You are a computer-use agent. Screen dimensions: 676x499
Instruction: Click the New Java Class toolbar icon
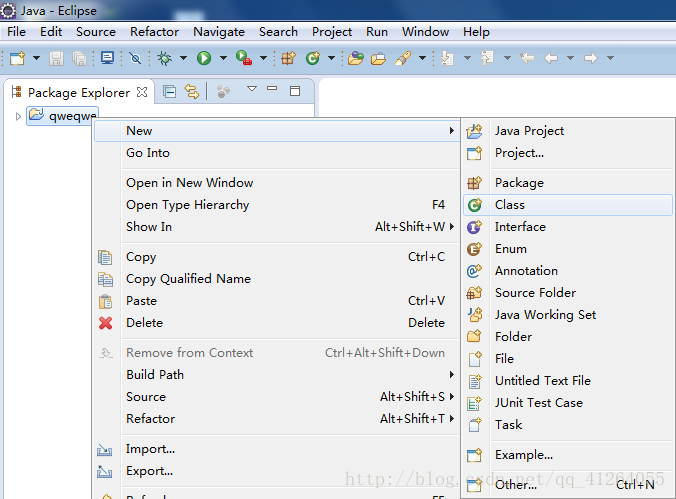coord(313,58)
